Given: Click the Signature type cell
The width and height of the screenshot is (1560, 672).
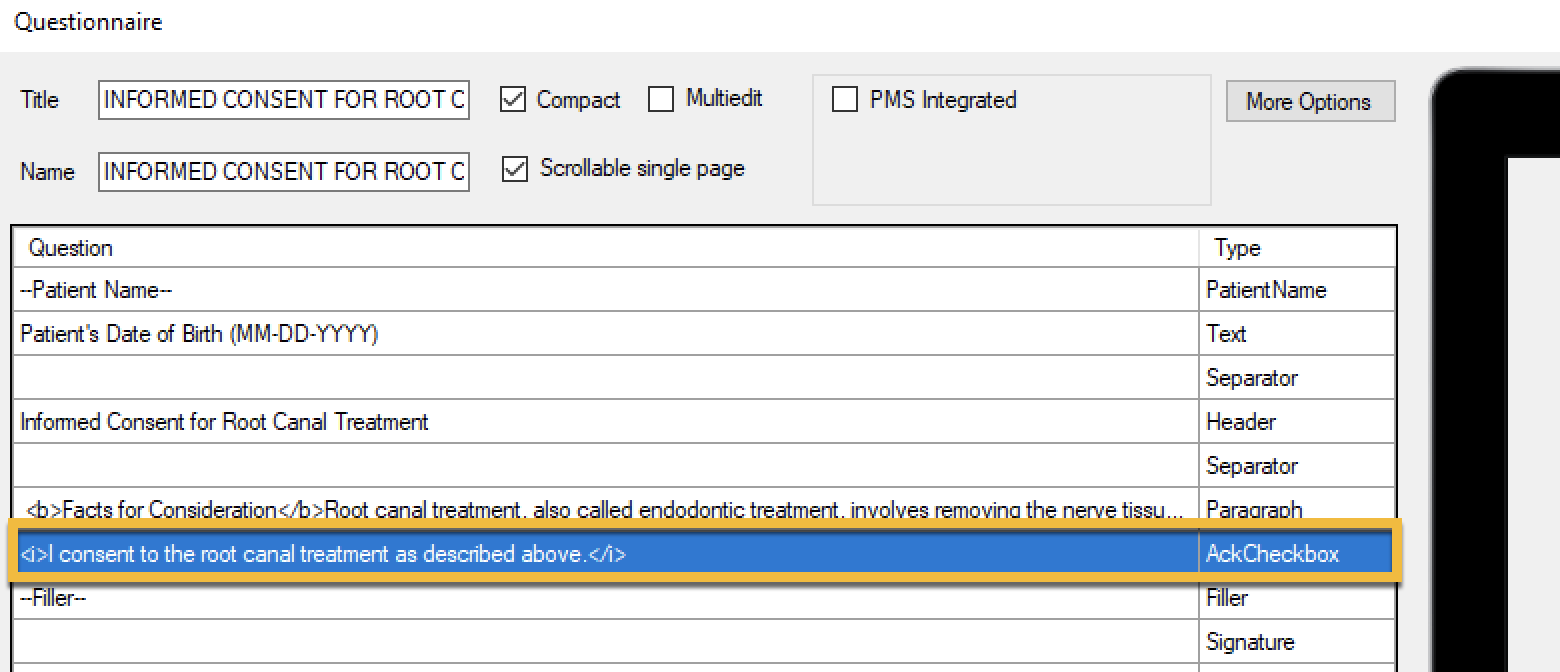Looking at the screenshot, I should (1297, 642).
